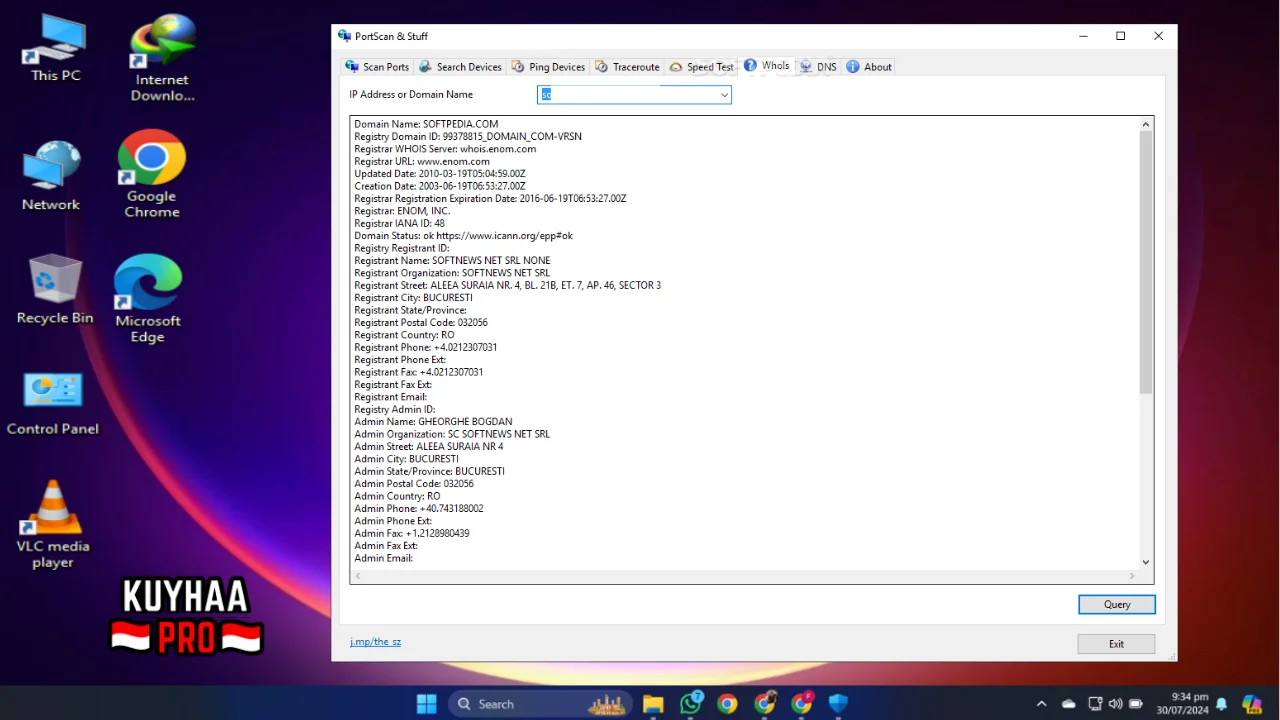Click the 'Registrar IANA ID: 48' line
The image size is (1280, 720).
pos(400,223)
